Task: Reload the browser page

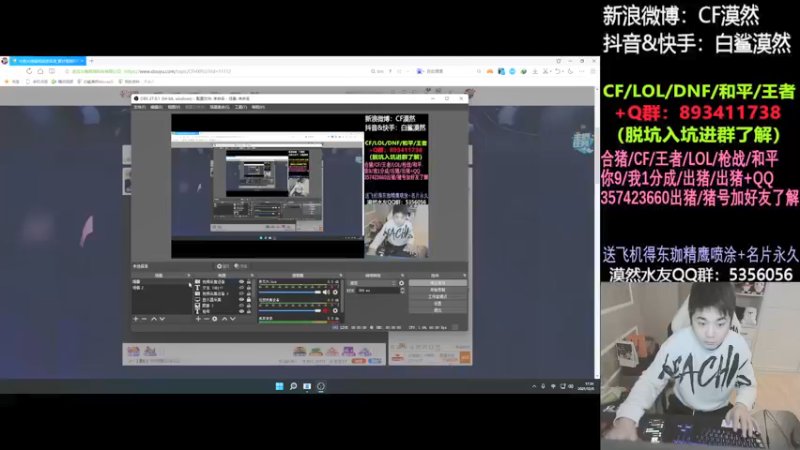Action: click(x=29, y=71)
